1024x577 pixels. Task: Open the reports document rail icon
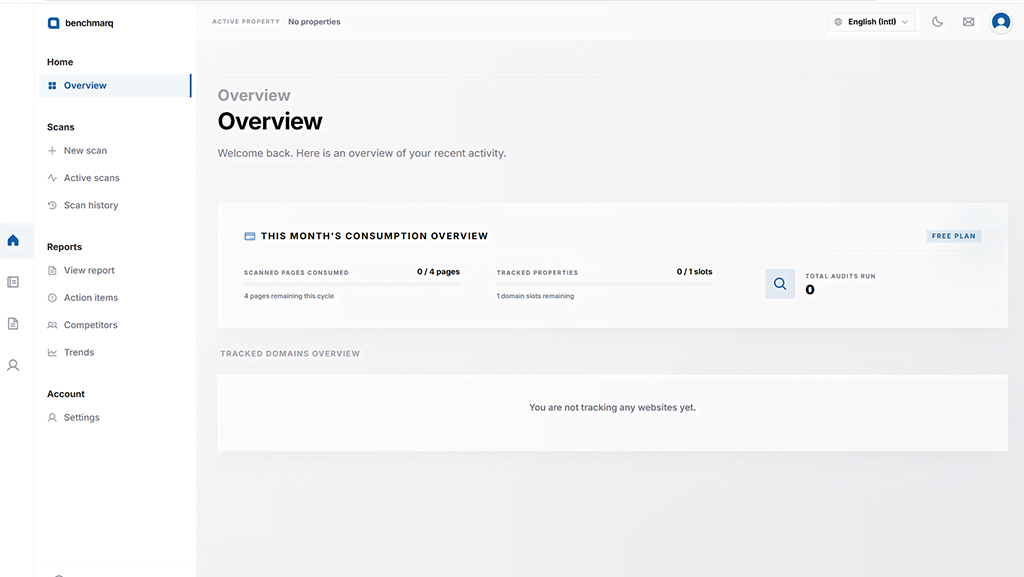[x=13, y=324]
